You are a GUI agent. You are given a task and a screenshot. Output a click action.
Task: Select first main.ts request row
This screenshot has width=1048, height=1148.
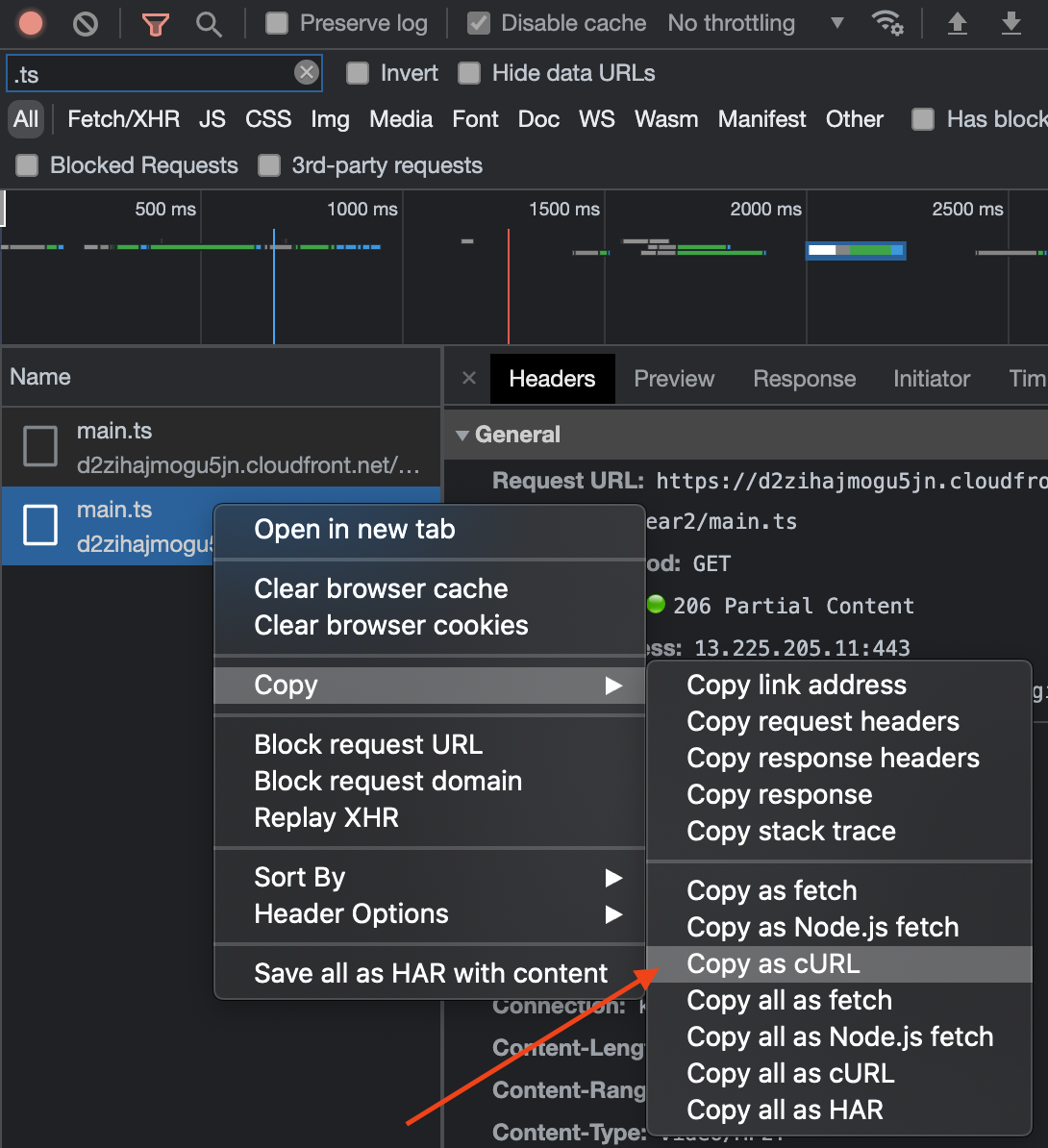[x=221, y=447]
